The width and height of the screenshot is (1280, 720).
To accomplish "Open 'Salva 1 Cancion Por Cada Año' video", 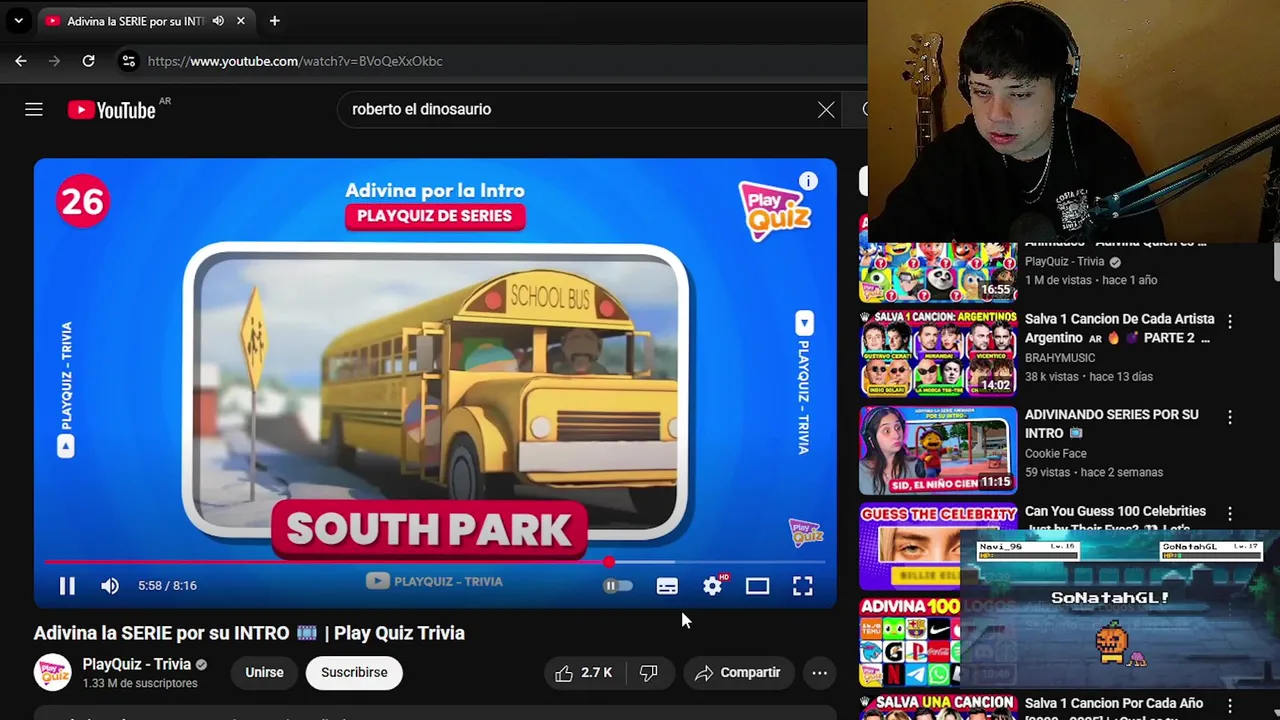I will pyautogui.click(x=1114, y=705).
